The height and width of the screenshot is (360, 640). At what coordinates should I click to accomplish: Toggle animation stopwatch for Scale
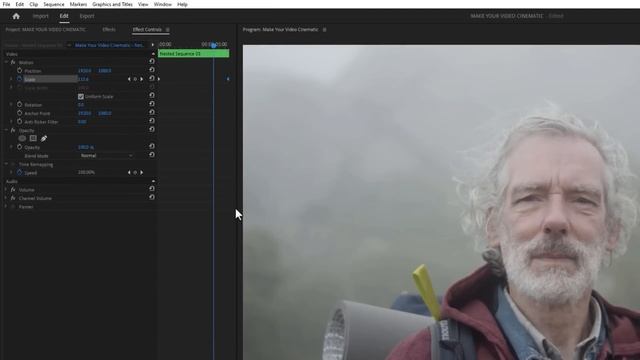(20, 79)
